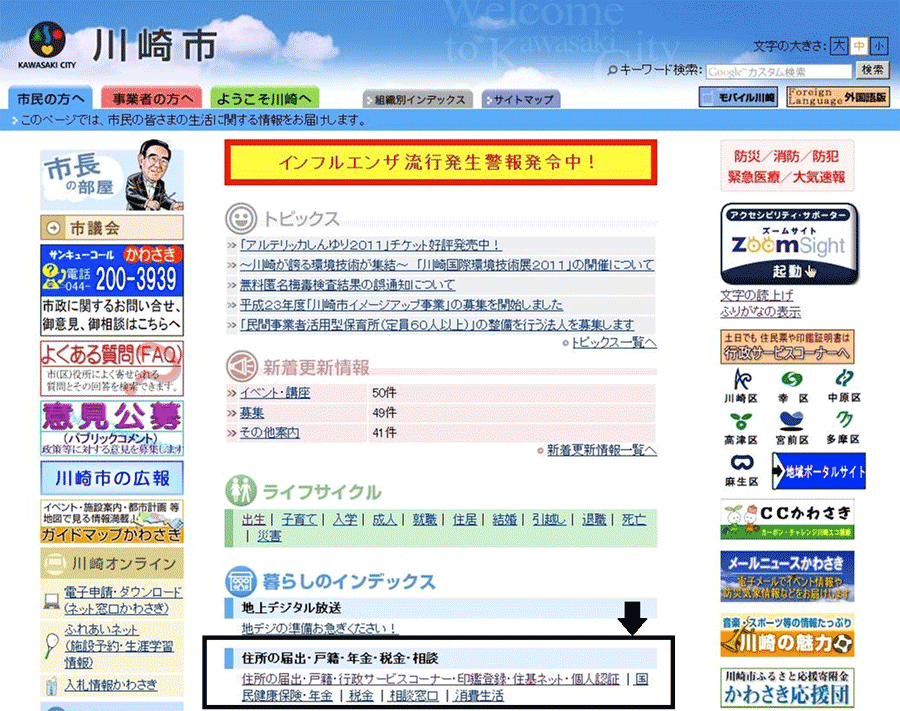Click the 入札情報かわさき link

(x=110, y=685)
